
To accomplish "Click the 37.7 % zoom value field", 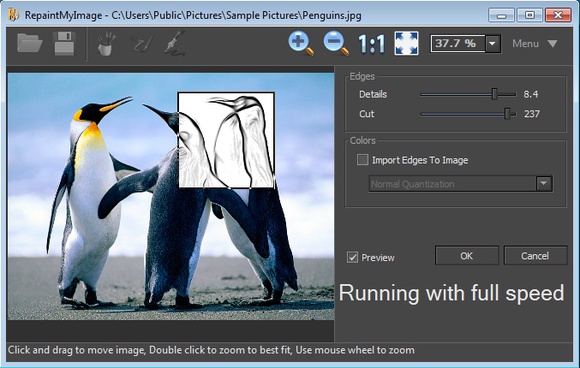I will (x=458, y=44).
